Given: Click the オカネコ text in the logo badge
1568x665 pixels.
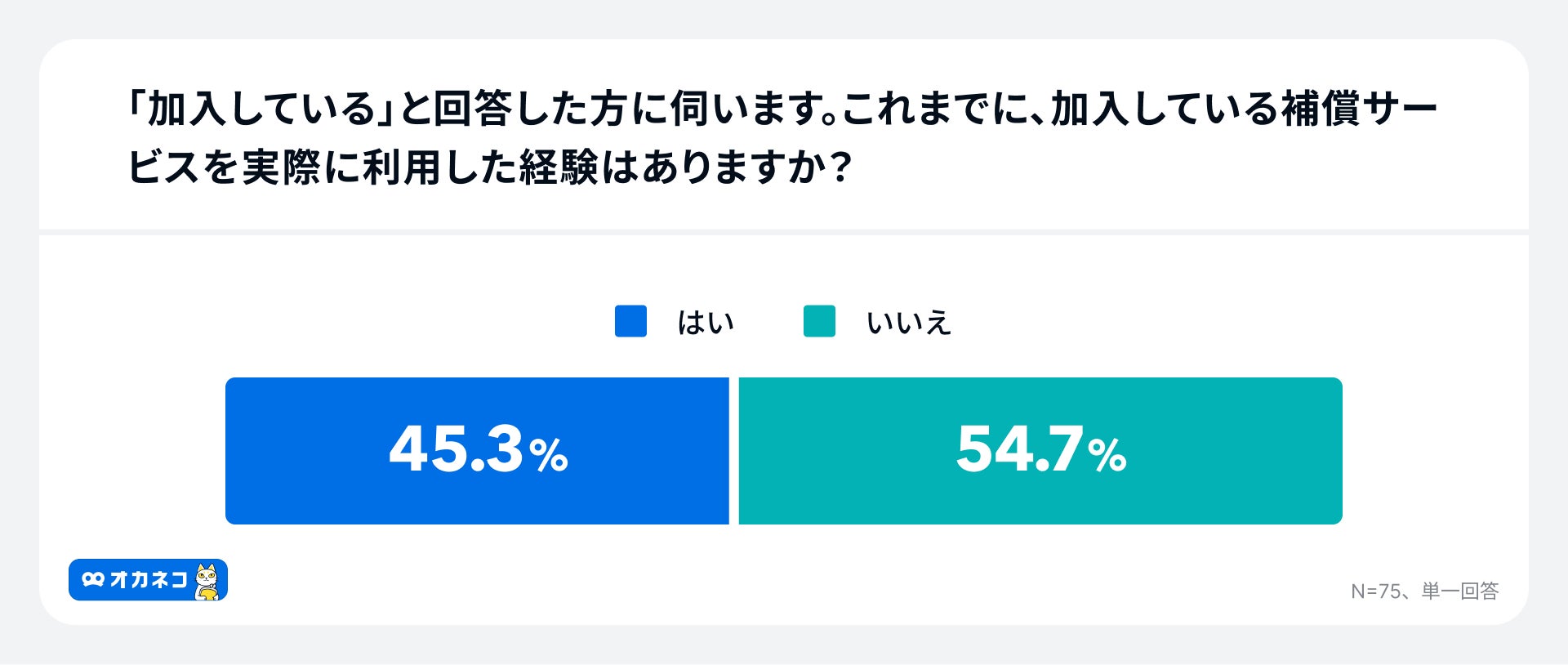Looking at the screenshot, I should [x=149, y=579].
